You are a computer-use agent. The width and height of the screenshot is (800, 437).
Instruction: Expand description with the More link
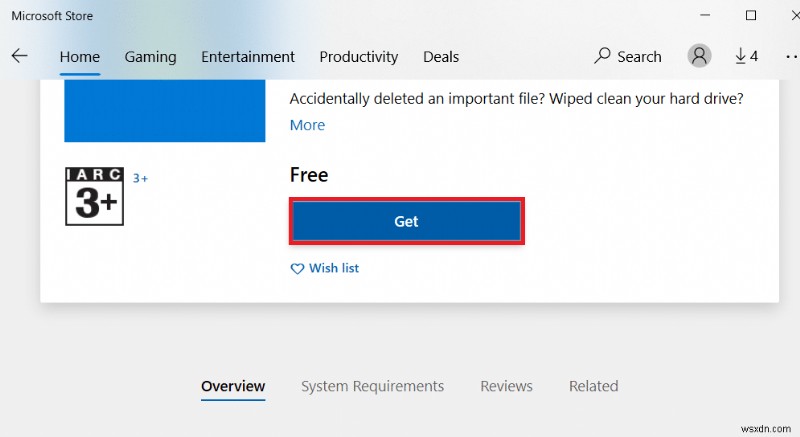307,125
